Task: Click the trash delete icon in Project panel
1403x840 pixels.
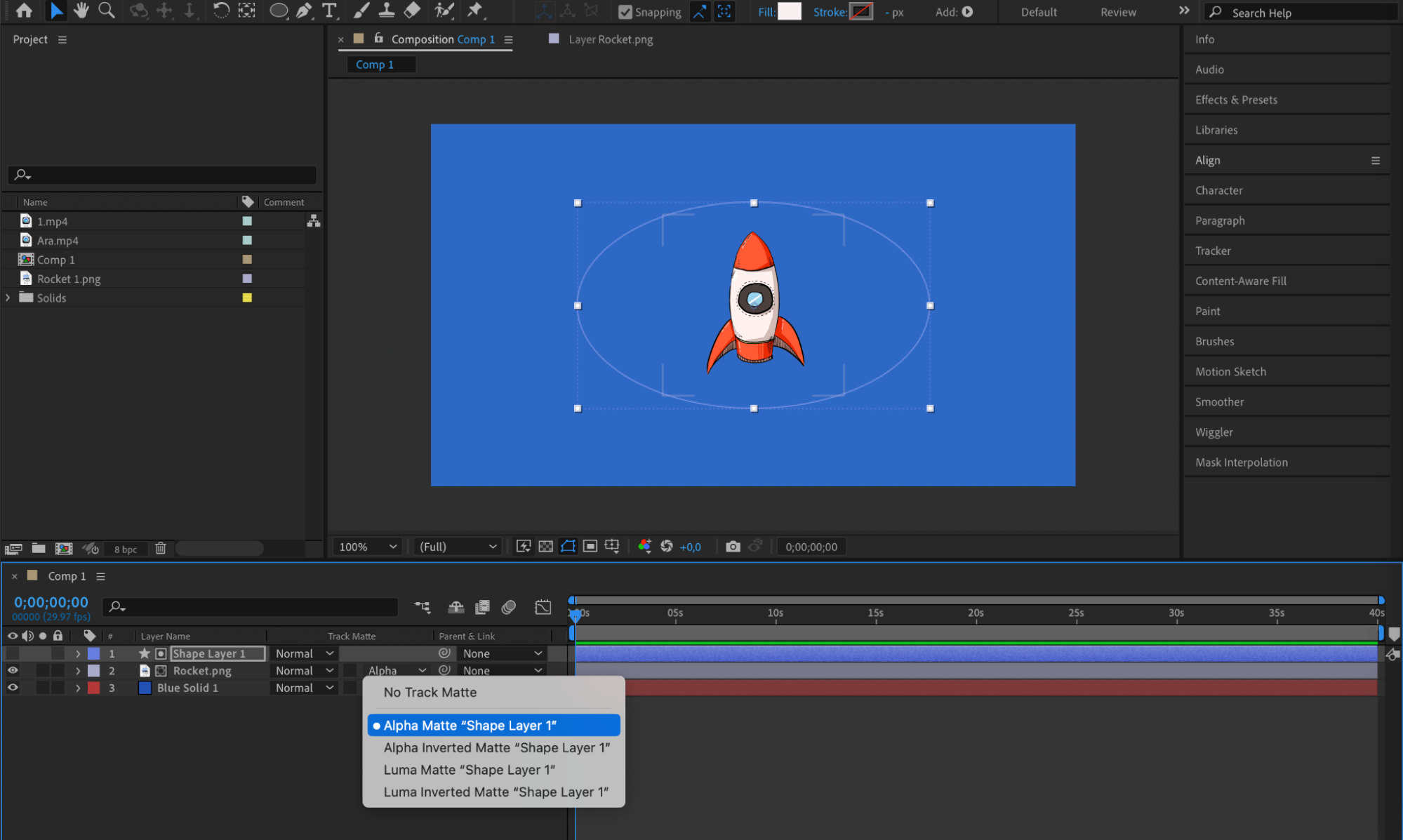Action: tap(161, 549)
